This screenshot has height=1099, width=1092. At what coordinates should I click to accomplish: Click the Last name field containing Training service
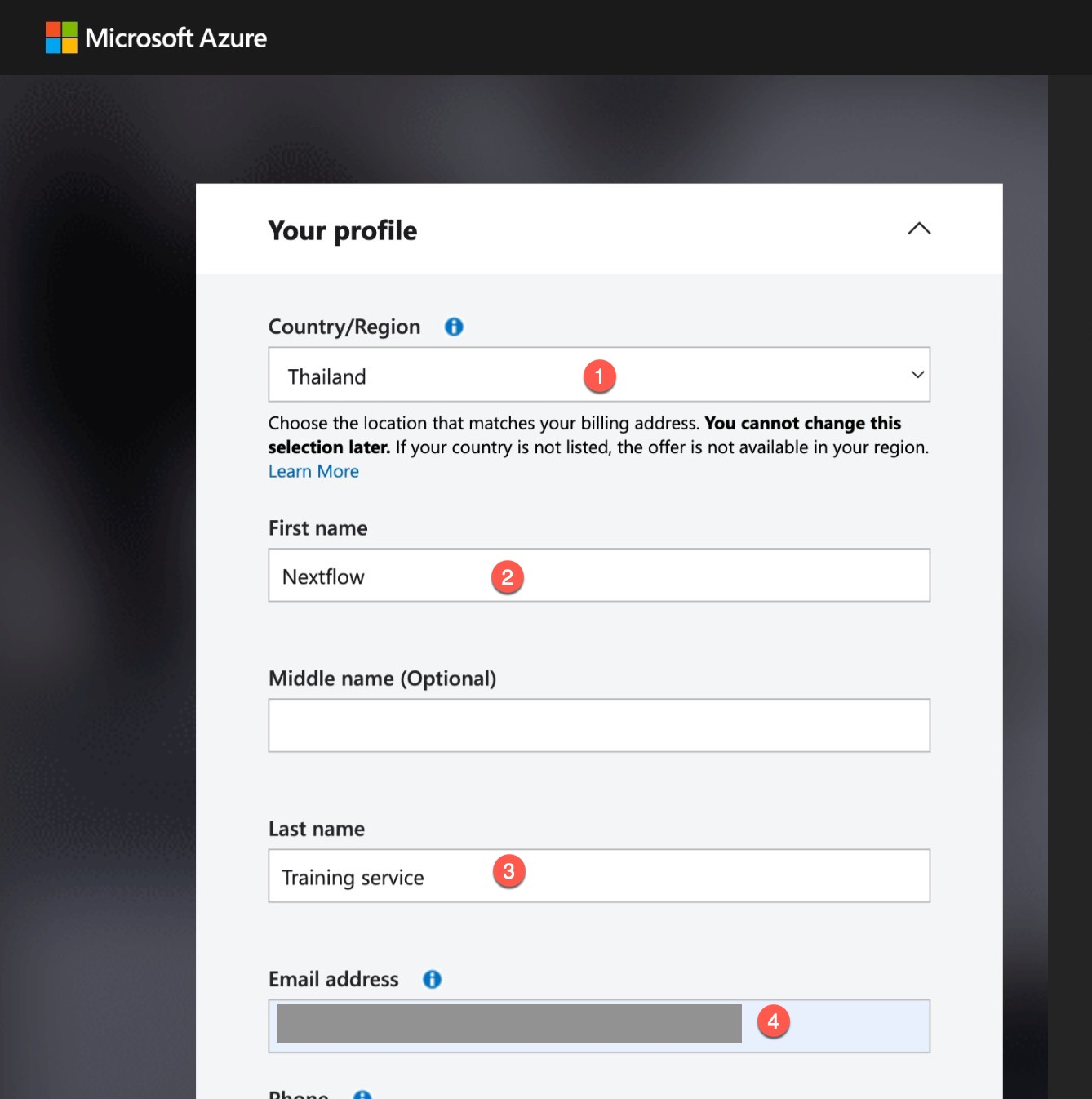(x=599, y=876)
